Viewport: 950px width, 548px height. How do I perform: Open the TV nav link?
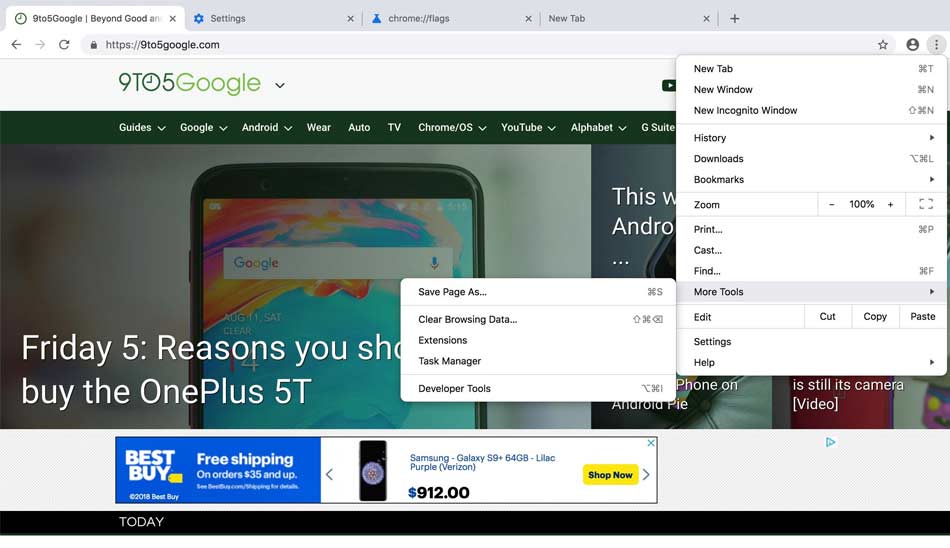[x=394, y=127]
